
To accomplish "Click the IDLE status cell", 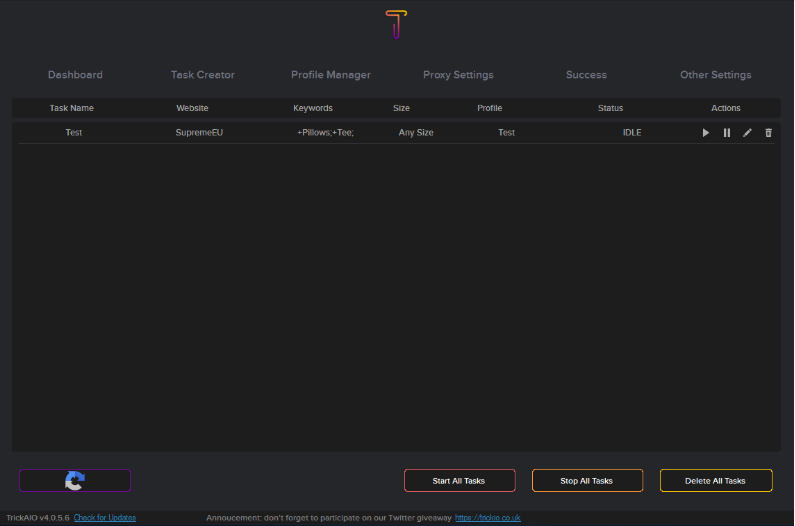I will click(632, 132).
